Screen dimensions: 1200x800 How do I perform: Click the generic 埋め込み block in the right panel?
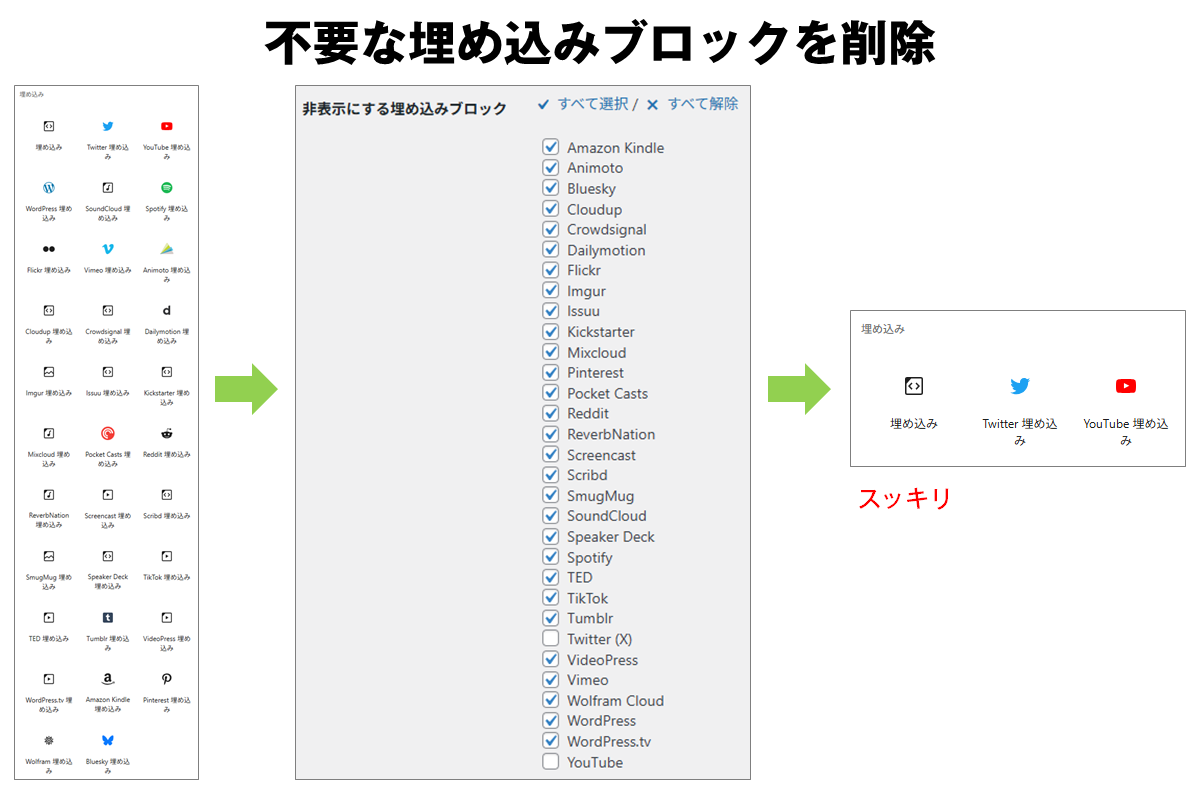(914, 402)
